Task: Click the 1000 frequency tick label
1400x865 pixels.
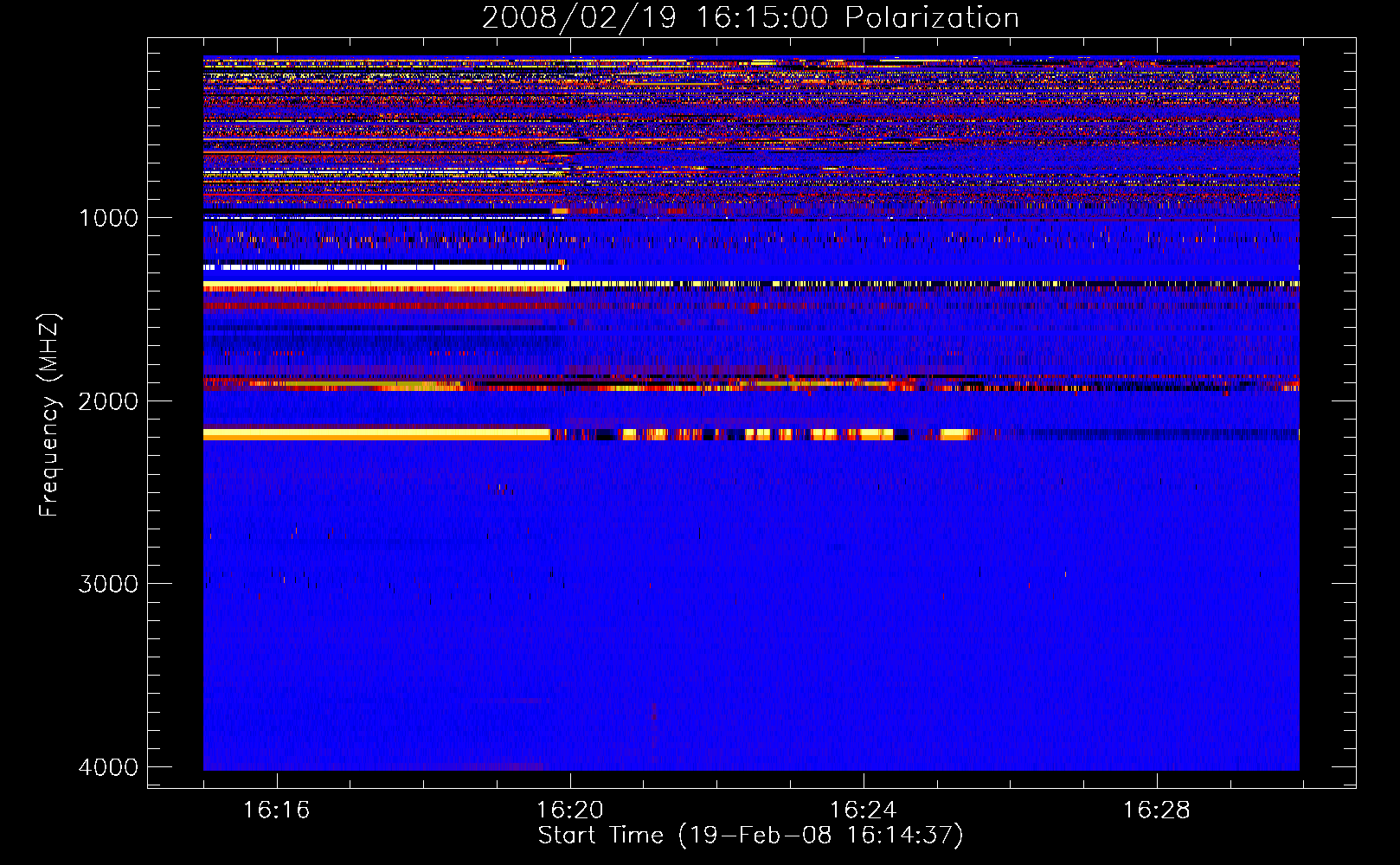Action: click(109, 218)
